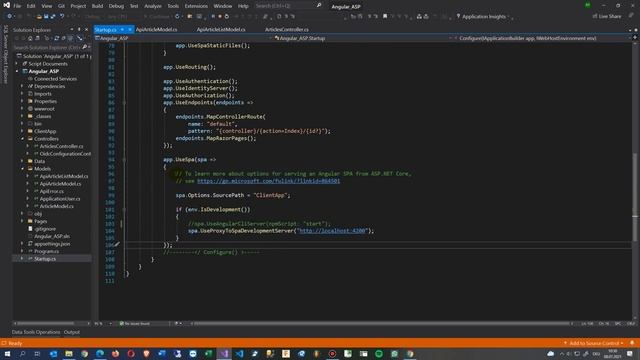This screenshot has width=640, height=360.
Task: Pin the Solution Explorer panel with auto-hide icon
Action: (79, 29)
